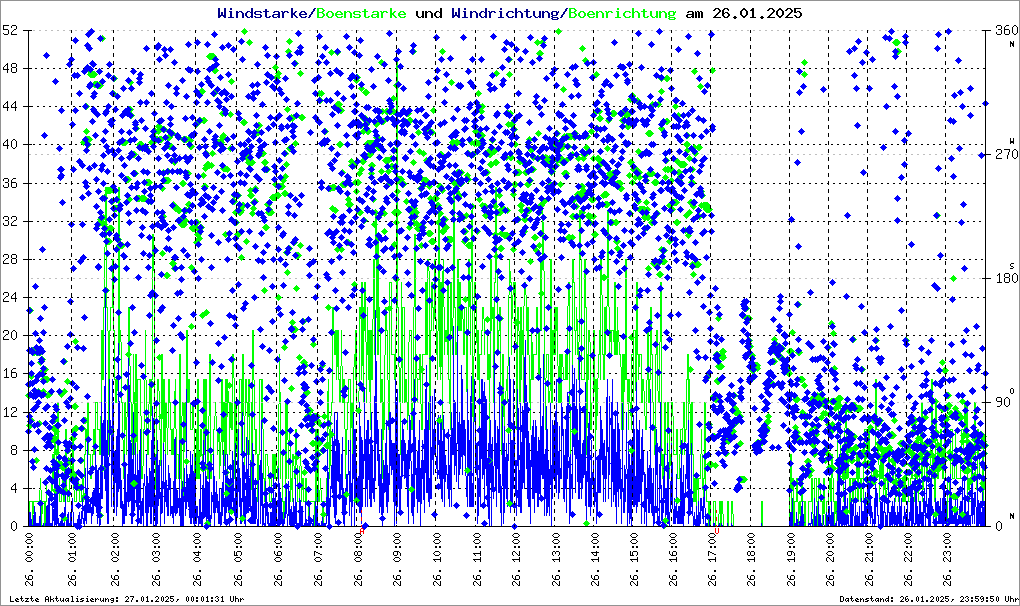1020x606 pixels.
Task: Click the blue "Windstarke" title word
Action: pyautogui.click(x=264, y=13)
